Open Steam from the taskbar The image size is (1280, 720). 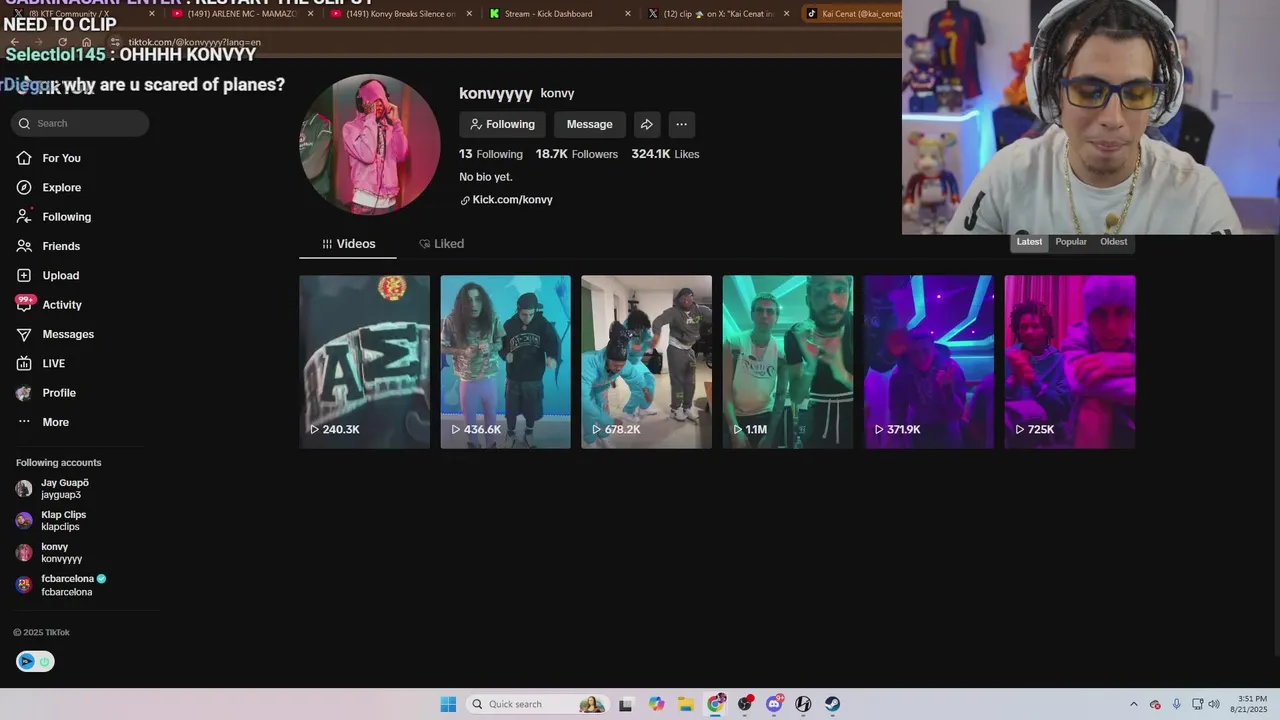[x=832, y=704]
